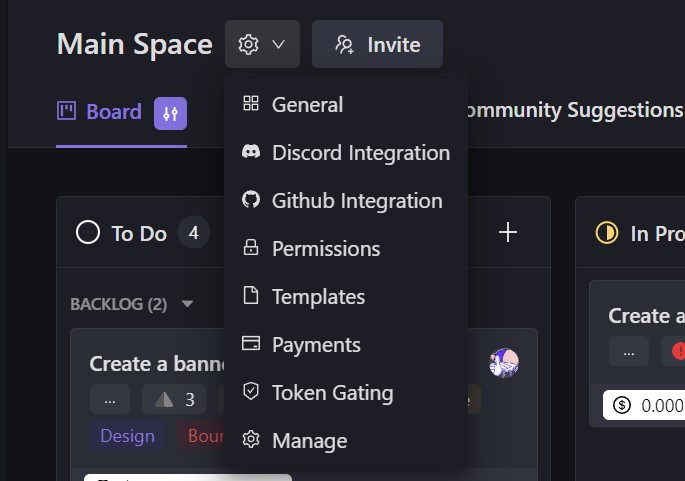Image resolution: width=685 pixels, height=481 pixels.
Task: Click the Templates document icon
Action: point(251,297)
